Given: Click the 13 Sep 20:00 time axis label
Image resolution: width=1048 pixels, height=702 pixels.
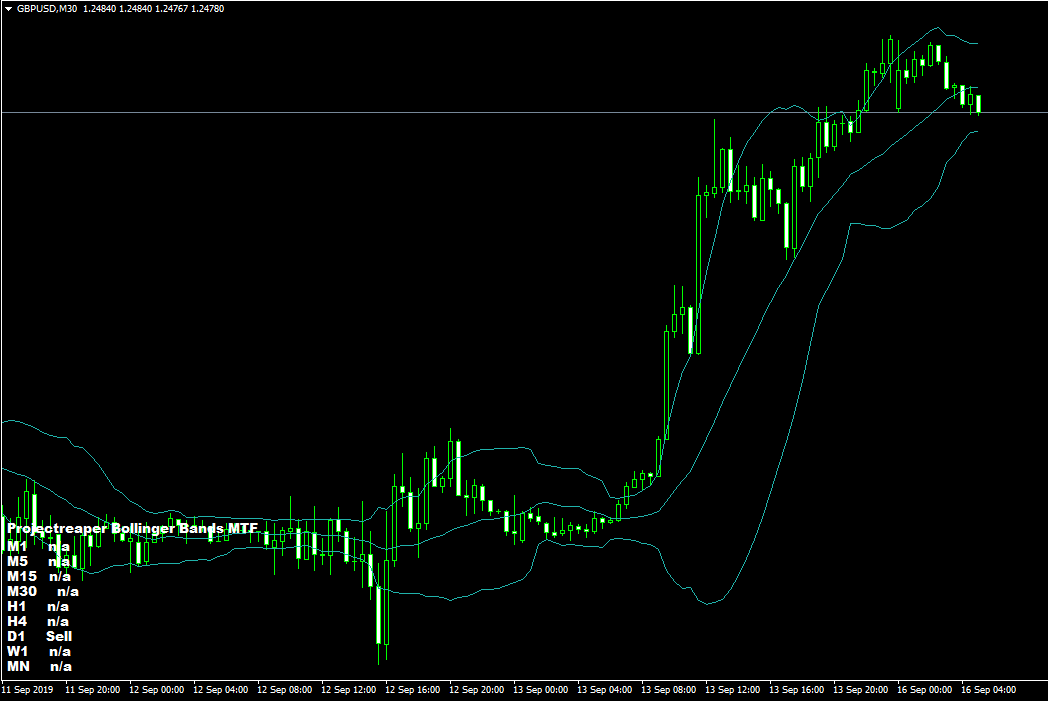Looking at the screenshot, I should pyautogui.click(x=862, y=690).
